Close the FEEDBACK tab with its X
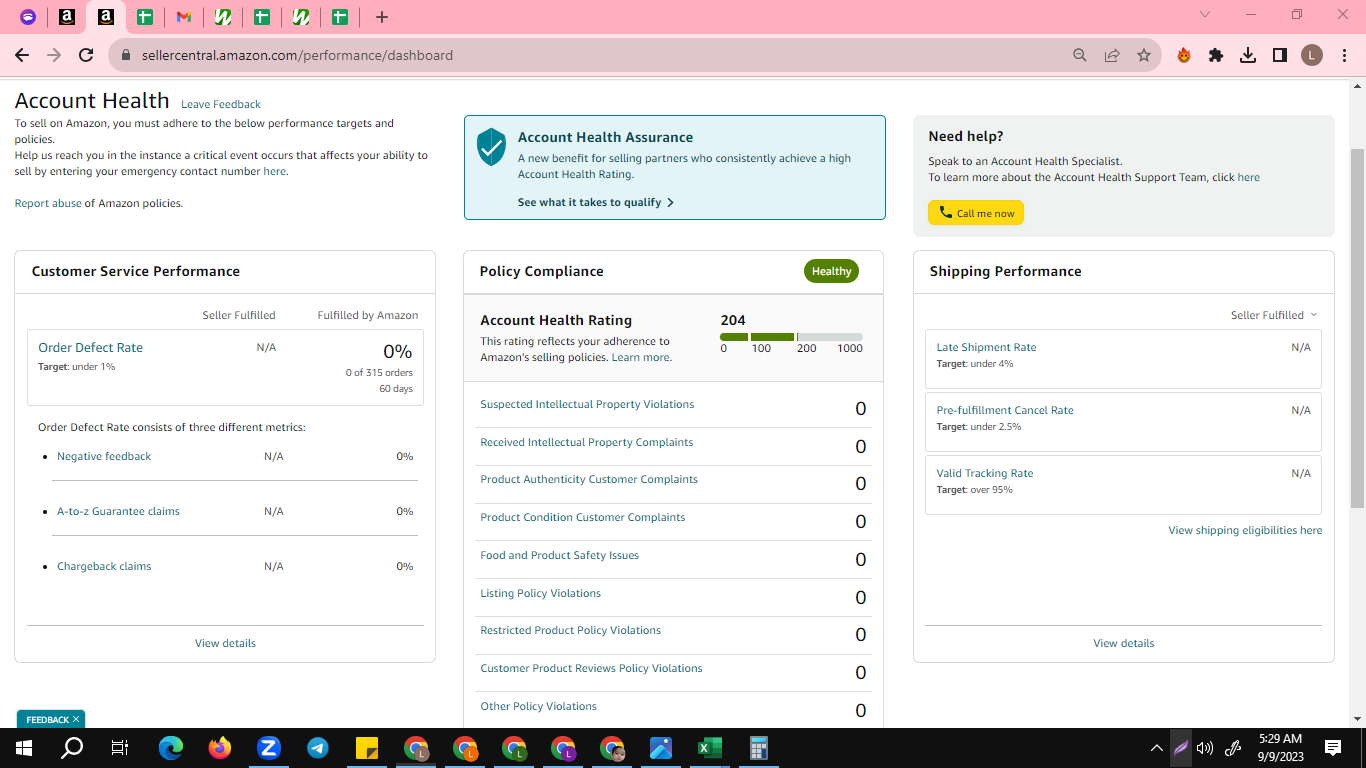This screenshot has width=1366, height=768. (x=76, y=719)
